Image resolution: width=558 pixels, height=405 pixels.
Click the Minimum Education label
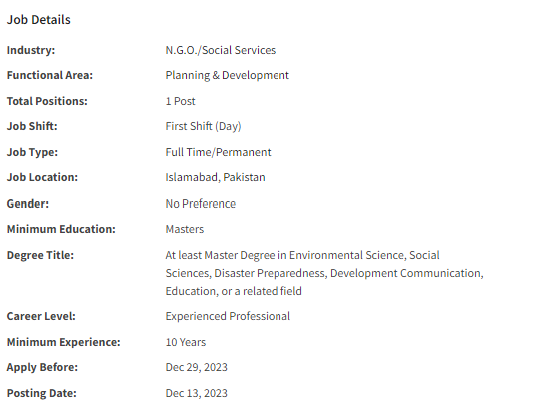tap(61, 229)
